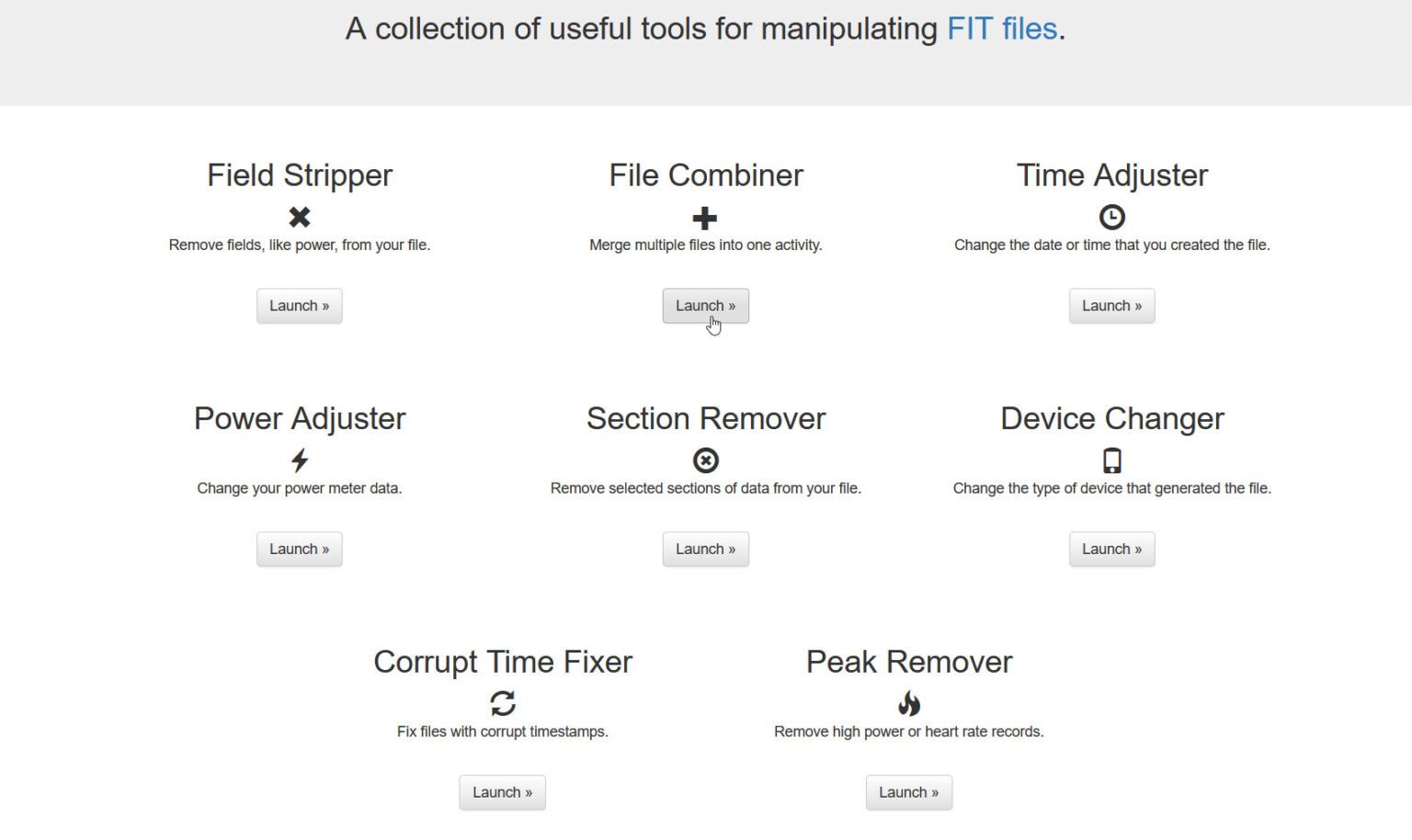Viewport: 1412px width, 840px height.
Task: Click the Section Remover circled-X icon
Action: coord(705,460)
